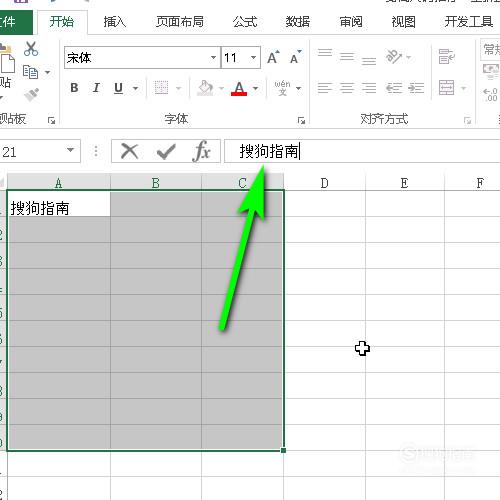
Task: Open the borders dropdown arrow
Action: point(178,88)
